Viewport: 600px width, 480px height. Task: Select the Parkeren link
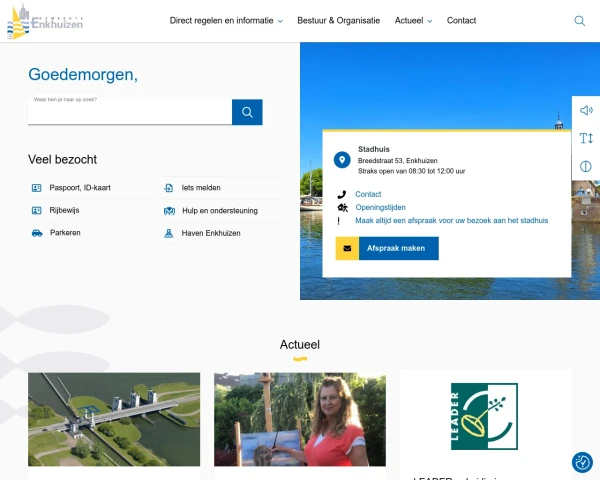(65, 233)
